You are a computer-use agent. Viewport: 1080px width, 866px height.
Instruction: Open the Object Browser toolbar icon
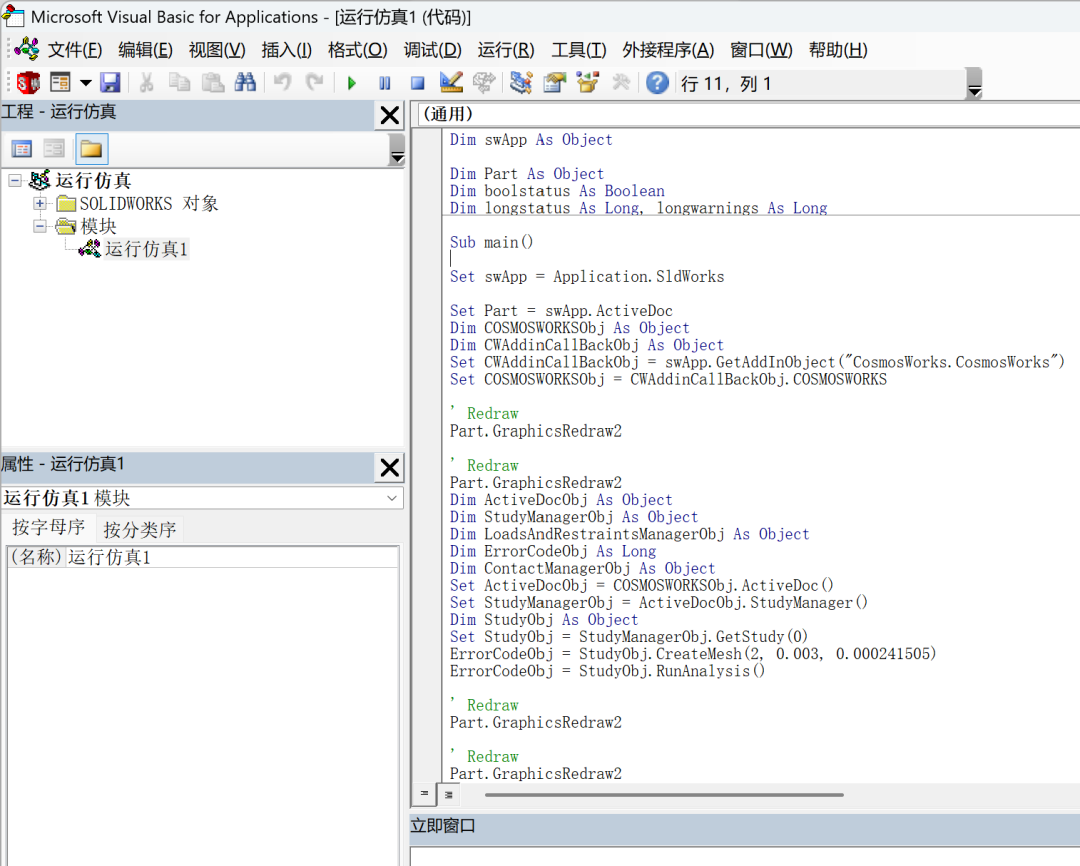pyautogui.click(x=587, y=83)
